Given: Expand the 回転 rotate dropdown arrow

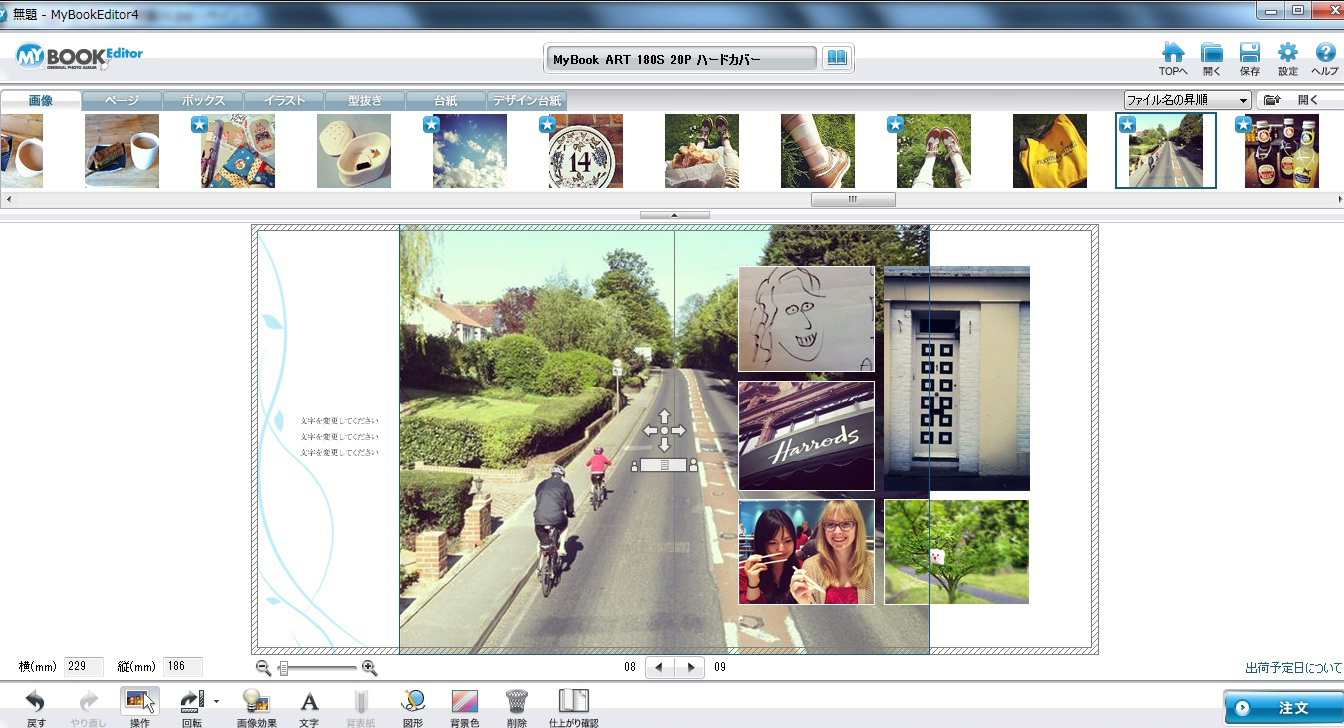Looking at the screenshot, I should pyautogui.click(x=216, y=702).
